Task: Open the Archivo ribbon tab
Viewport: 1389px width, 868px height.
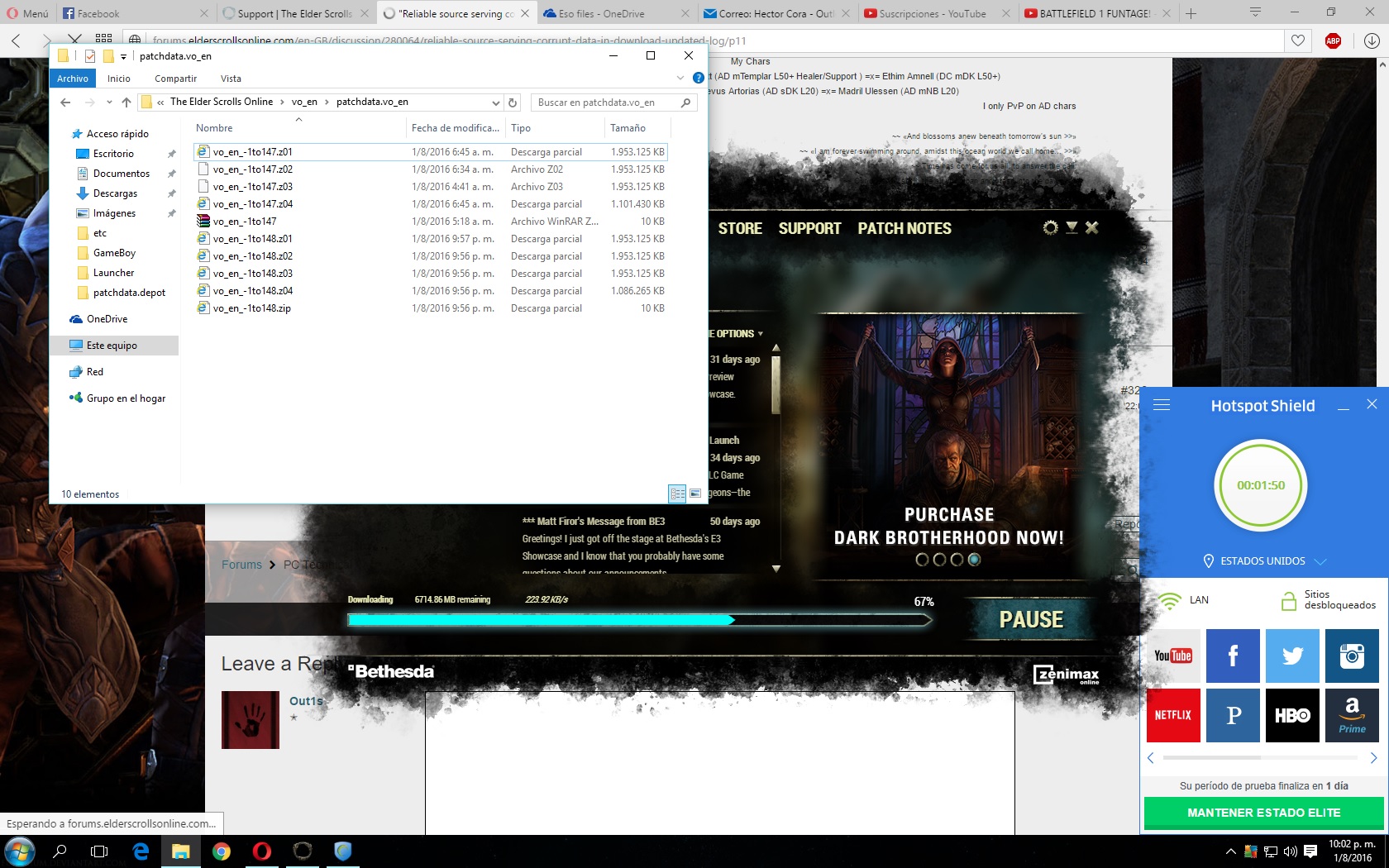Action: tap(73, 79)
